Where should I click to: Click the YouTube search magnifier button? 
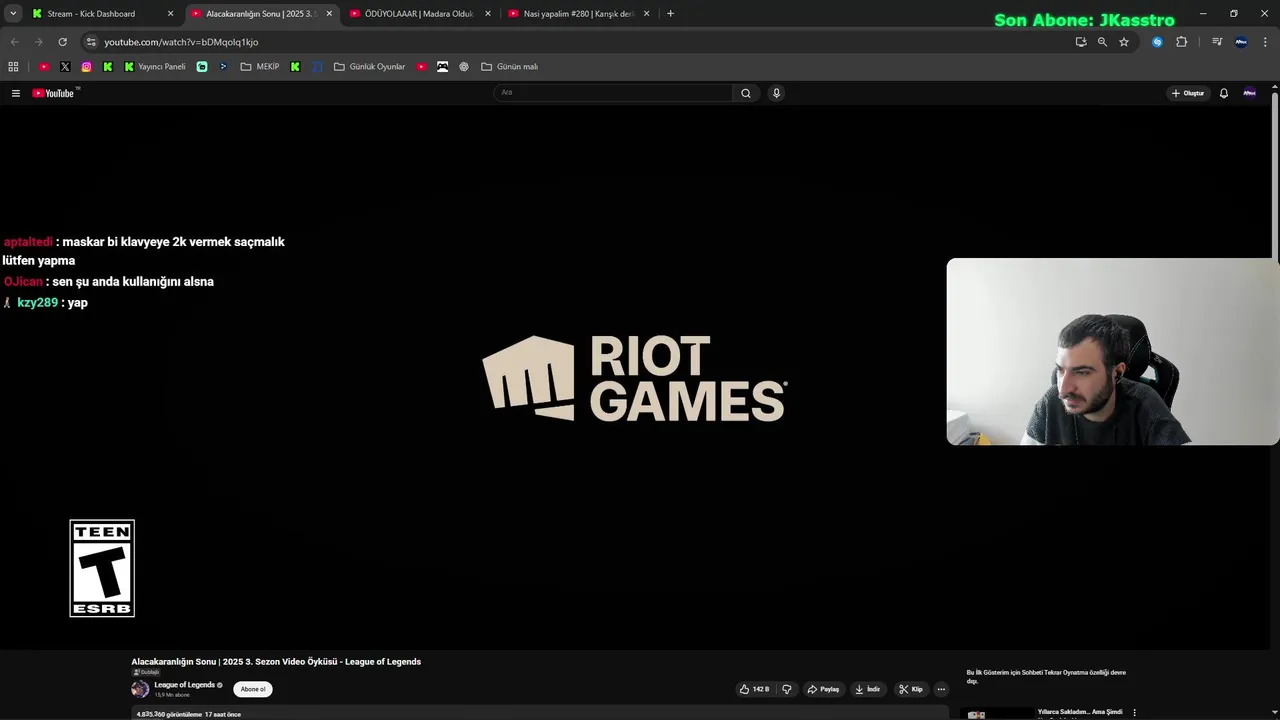coord(746,93)
